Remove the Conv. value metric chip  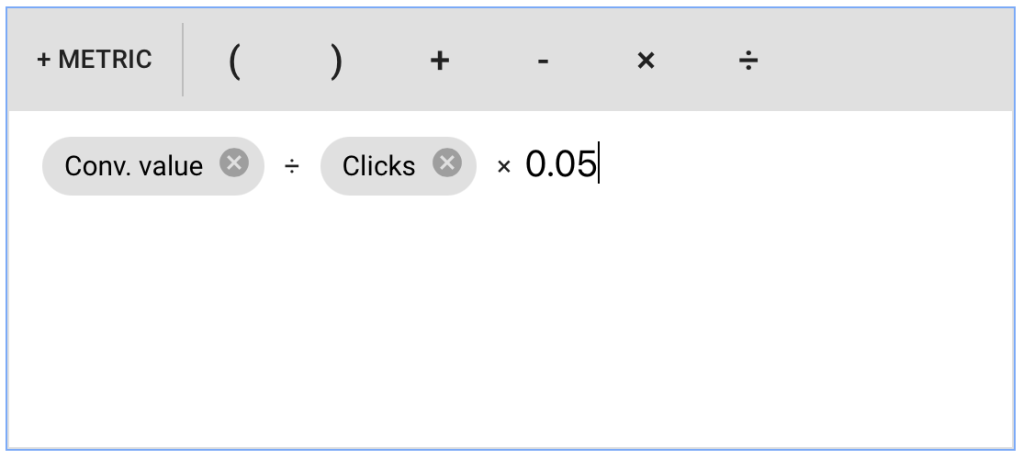tap(234, 163)
